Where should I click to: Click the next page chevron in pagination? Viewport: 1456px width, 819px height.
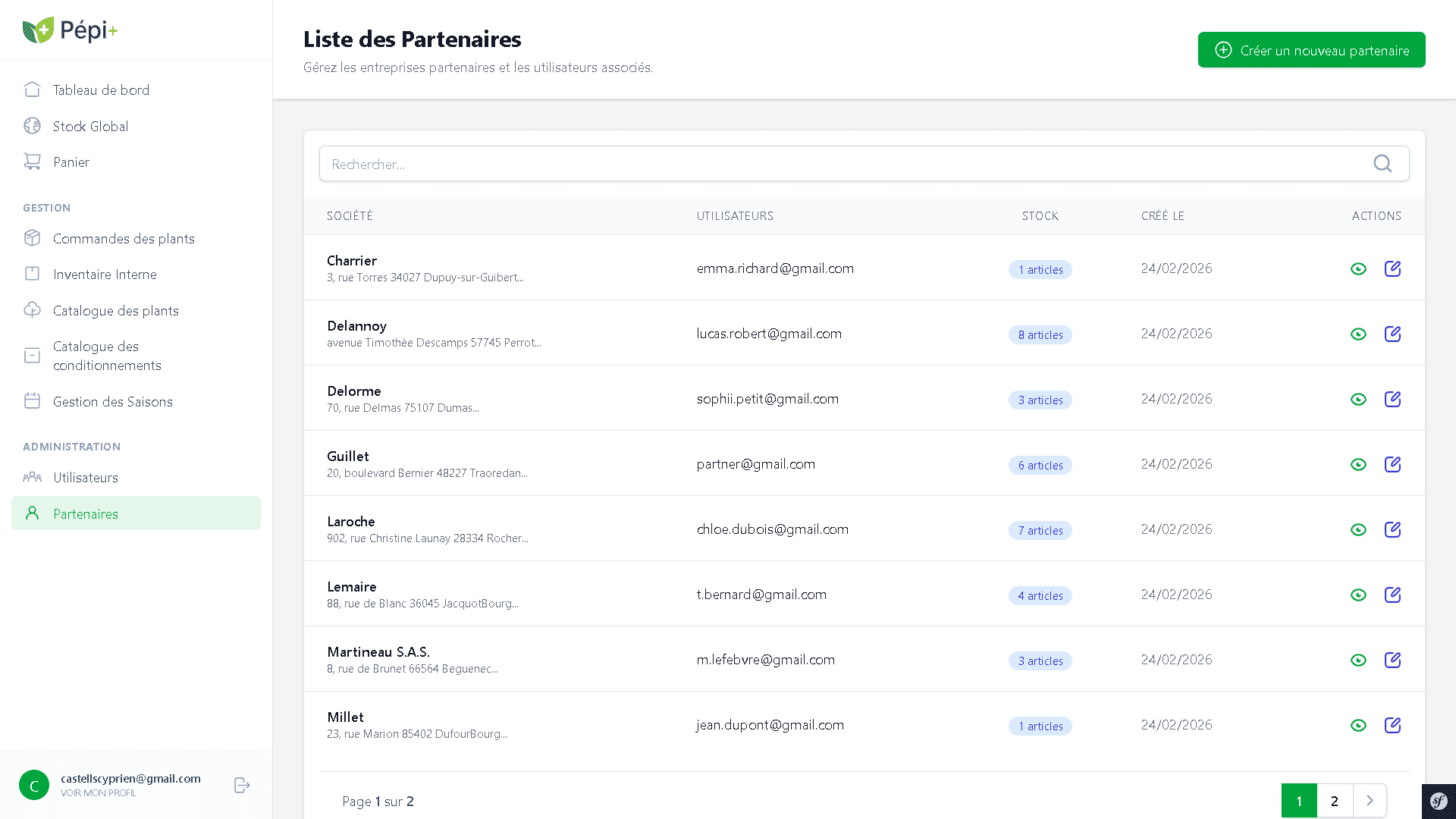tap(1370, 801)
